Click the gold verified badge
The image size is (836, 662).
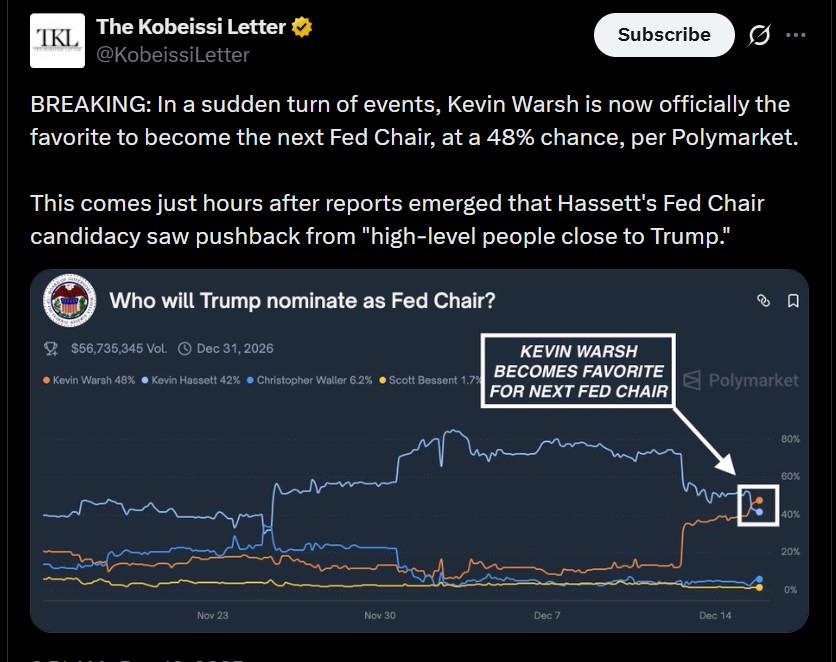point(302,28)
